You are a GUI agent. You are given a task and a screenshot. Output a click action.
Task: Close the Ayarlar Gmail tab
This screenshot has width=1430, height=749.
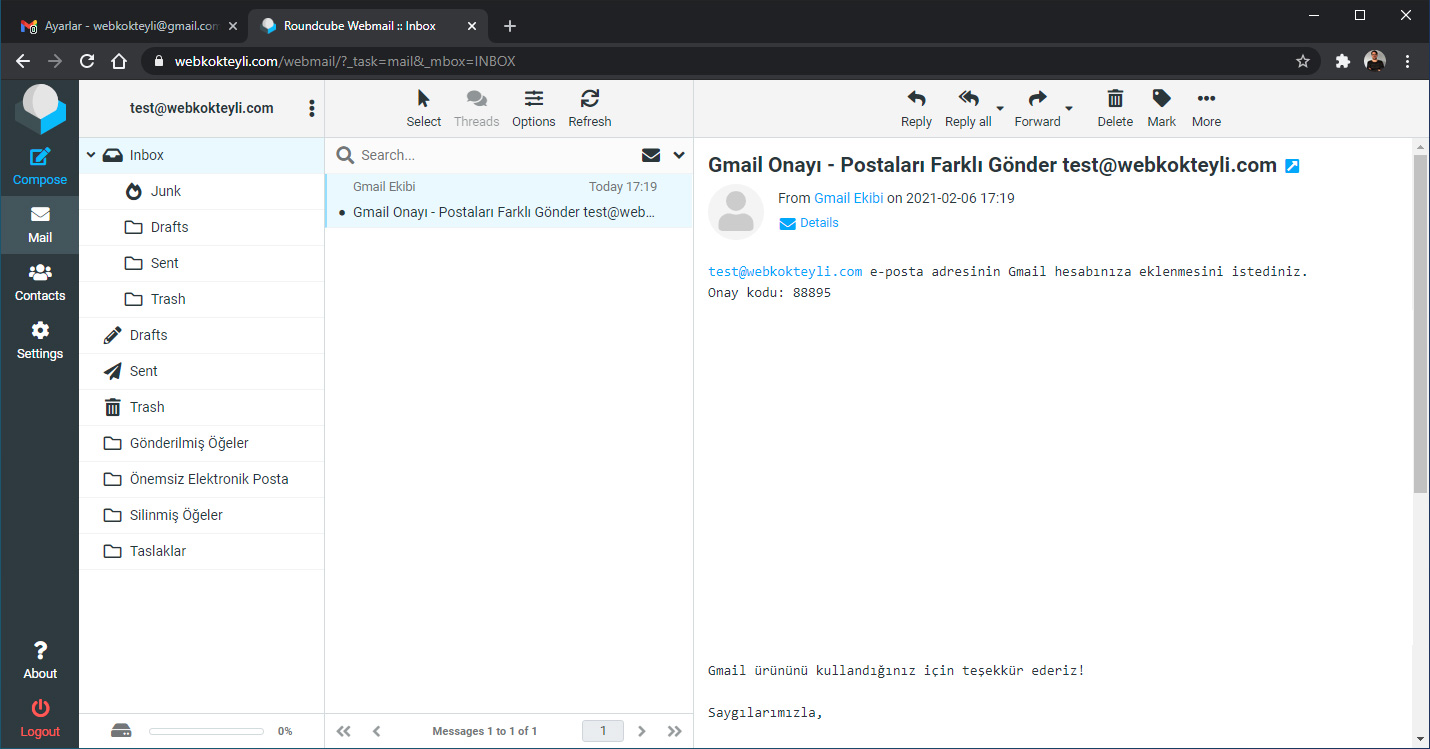(x=232, y=26)
